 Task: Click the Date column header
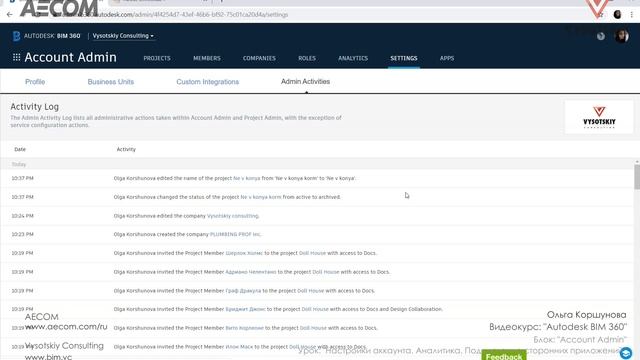tap(20, 149)
